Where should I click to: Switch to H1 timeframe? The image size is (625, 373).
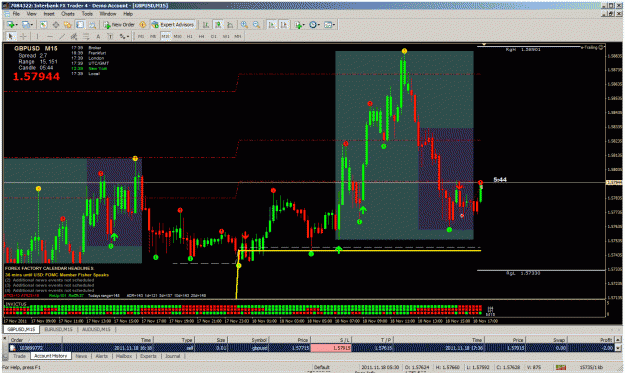pos(190,36)
